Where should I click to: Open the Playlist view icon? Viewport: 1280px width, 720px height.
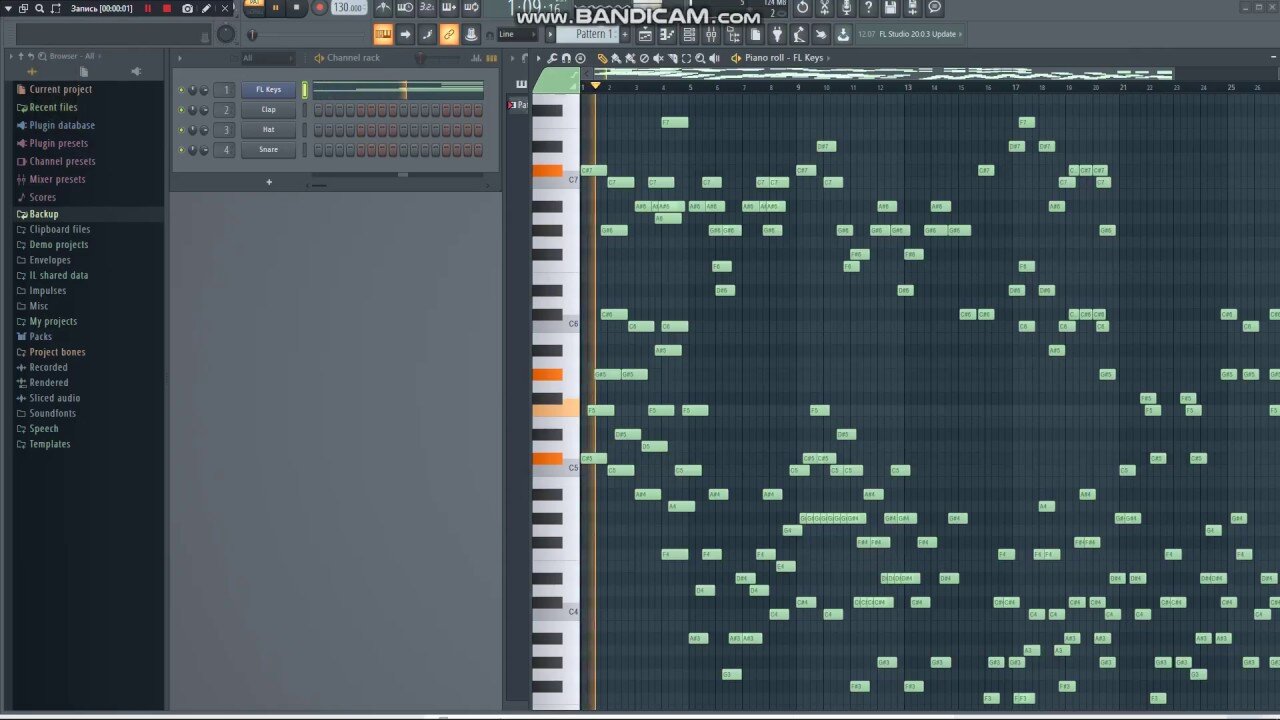[x=645, y=34]
